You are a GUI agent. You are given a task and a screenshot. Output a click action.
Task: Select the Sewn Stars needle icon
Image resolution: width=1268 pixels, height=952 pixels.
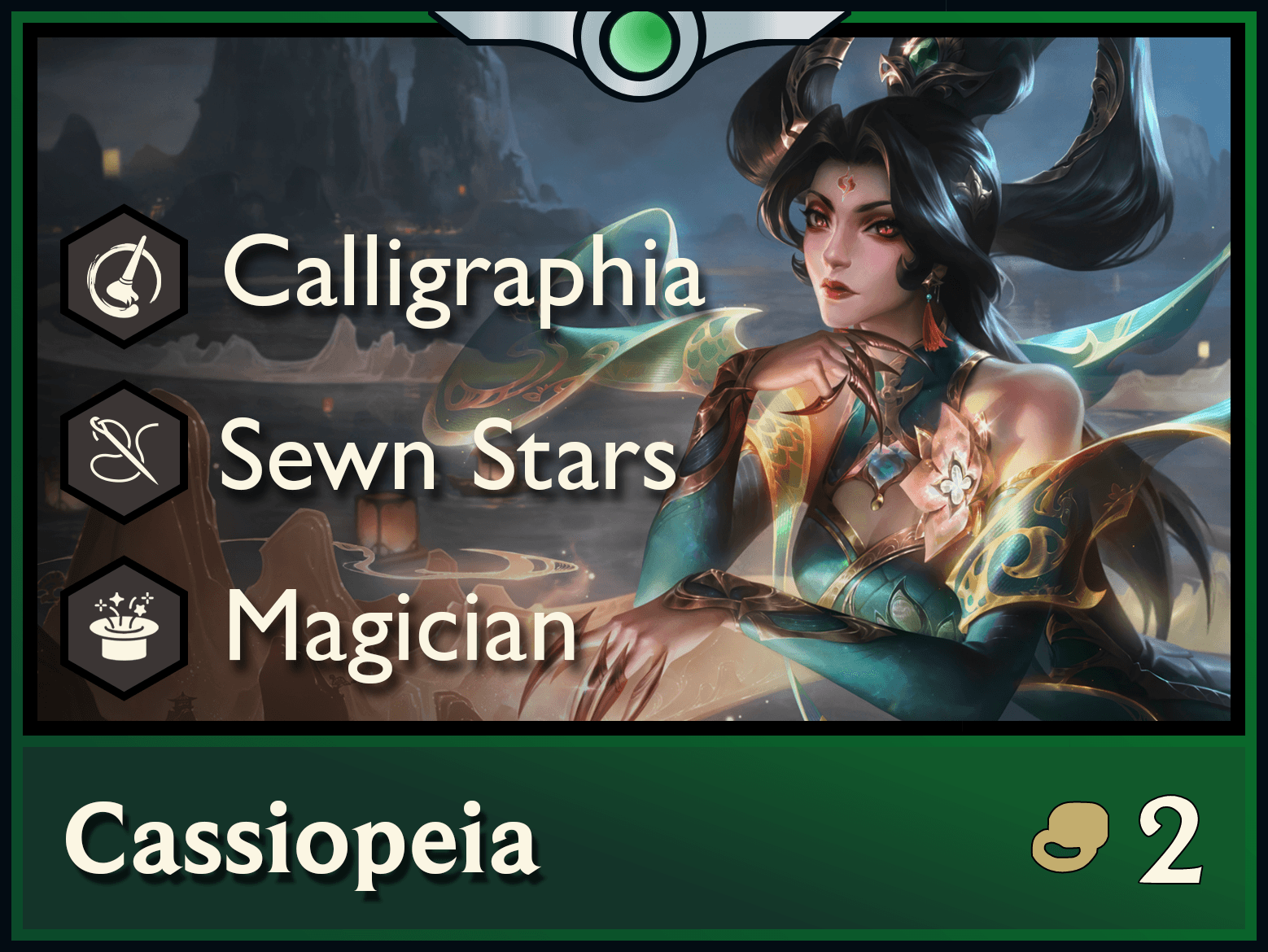(x=125, y=452)
